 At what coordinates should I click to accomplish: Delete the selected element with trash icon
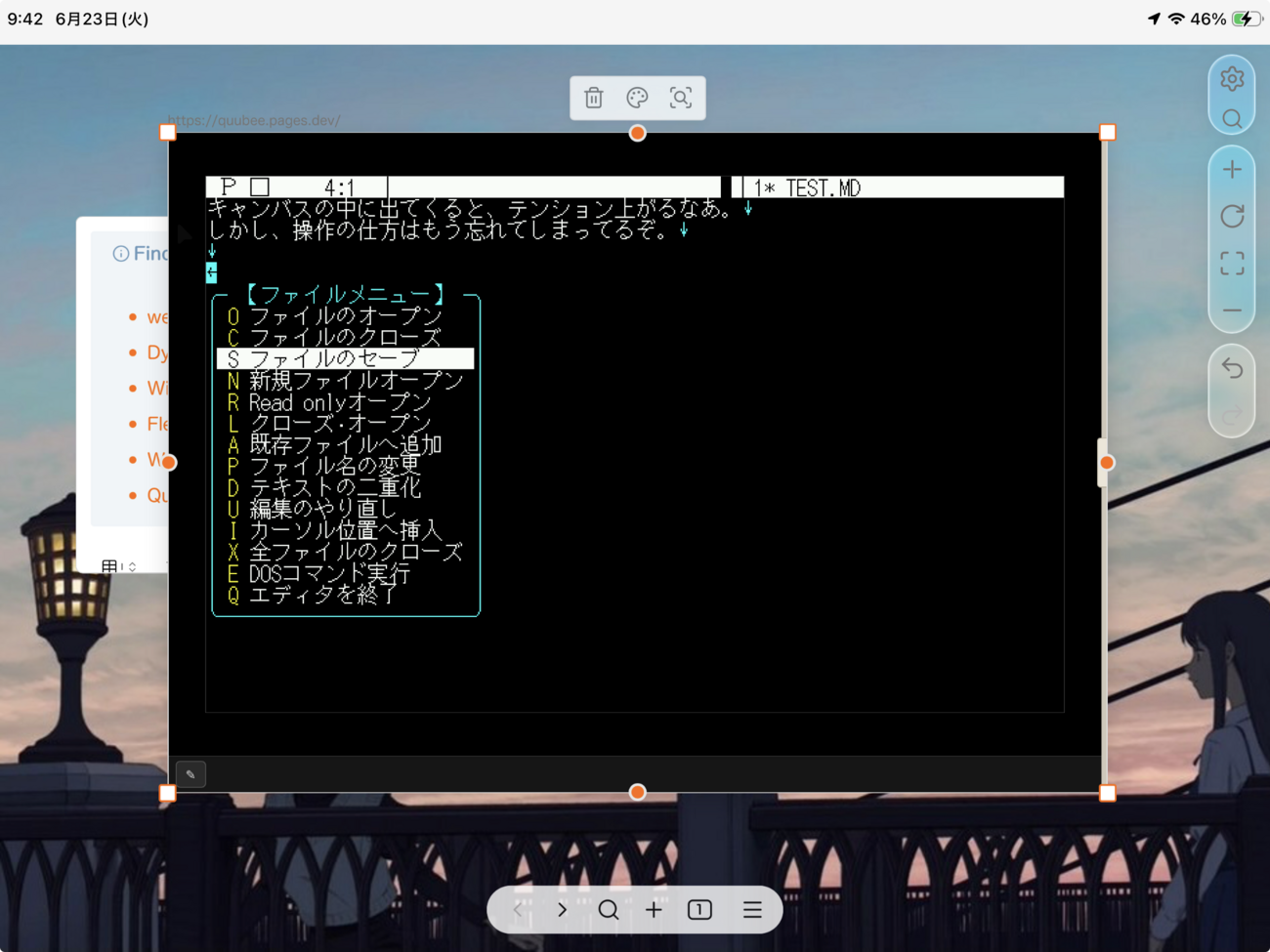click(x=594, y=98)
